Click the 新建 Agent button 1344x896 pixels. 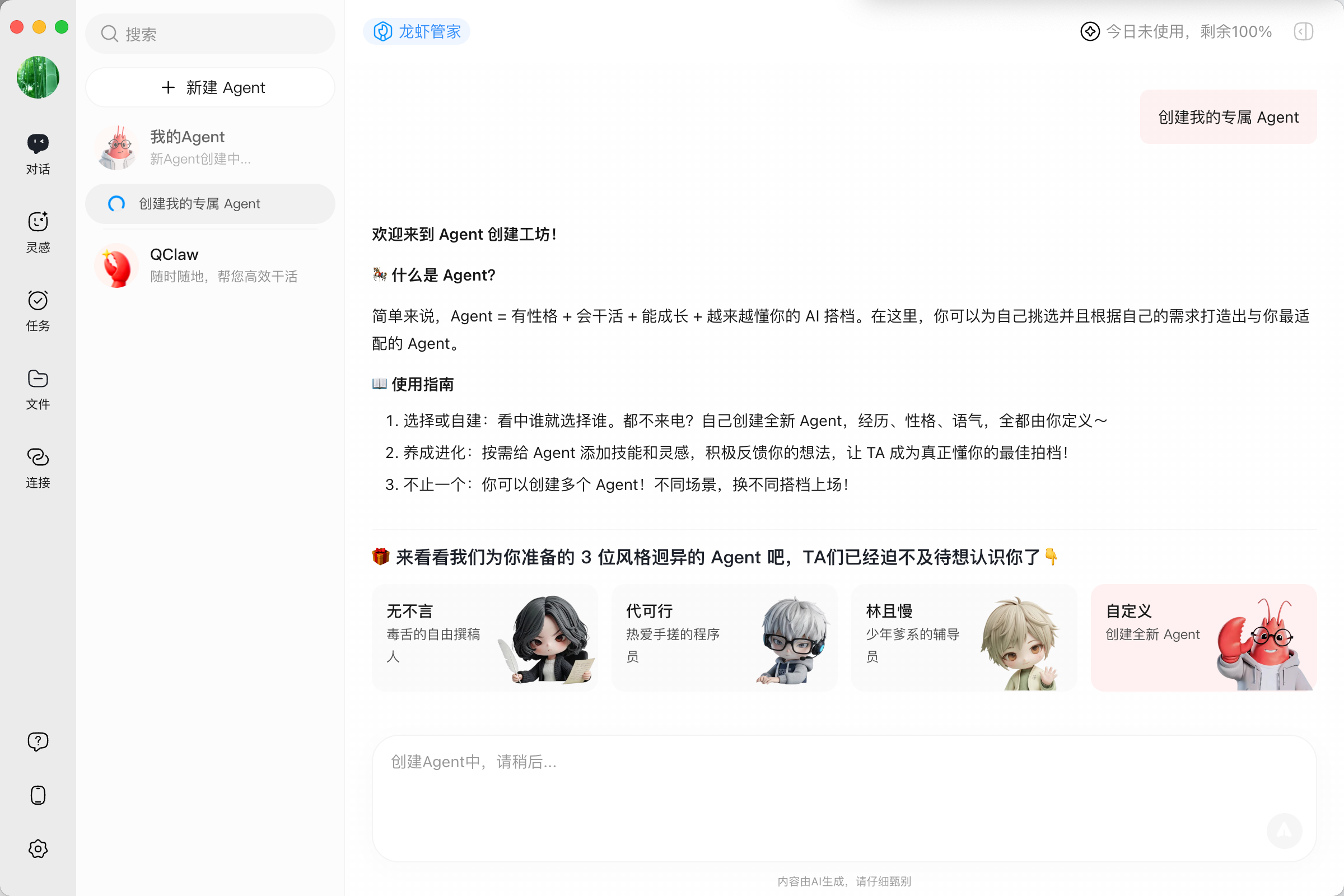(x=211, y=87)
